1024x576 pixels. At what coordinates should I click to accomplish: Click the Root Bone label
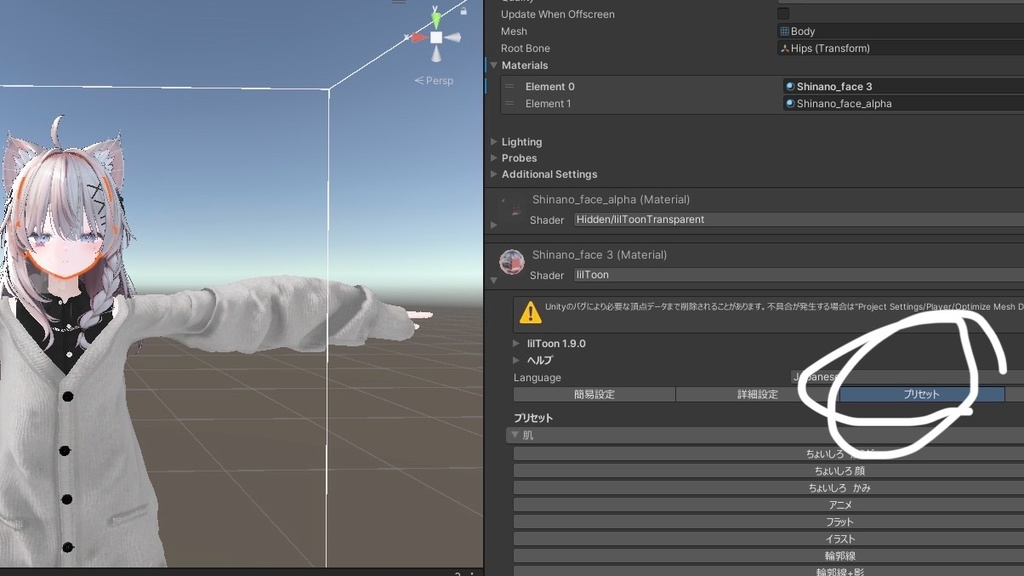point(525,48)
